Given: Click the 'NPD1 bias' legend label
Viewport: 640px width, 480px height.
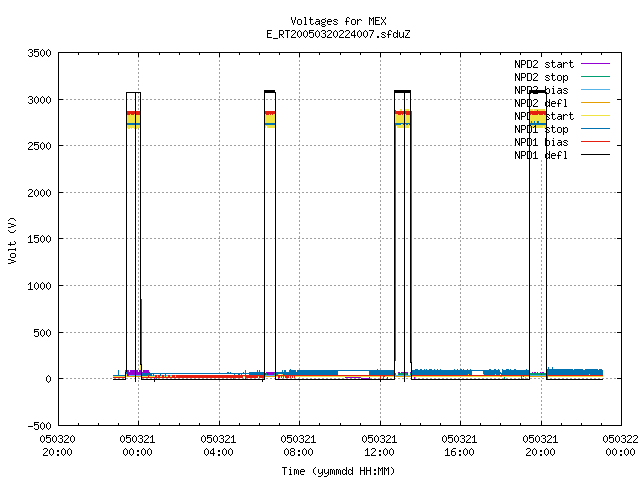Looking at the screenshot, I should coord(541,142).
